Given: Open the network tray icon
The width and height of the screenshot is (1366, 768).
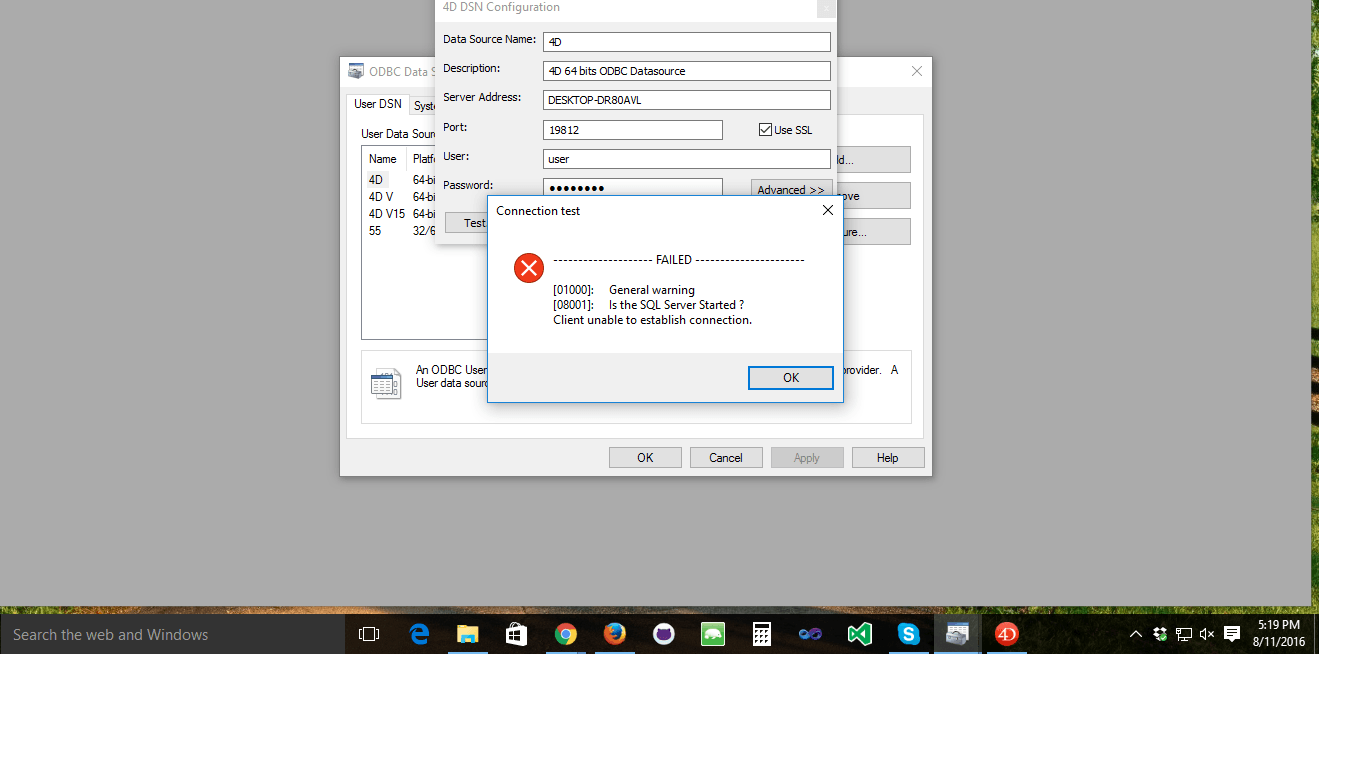Looking at the screenshot, I should 1184,634.
